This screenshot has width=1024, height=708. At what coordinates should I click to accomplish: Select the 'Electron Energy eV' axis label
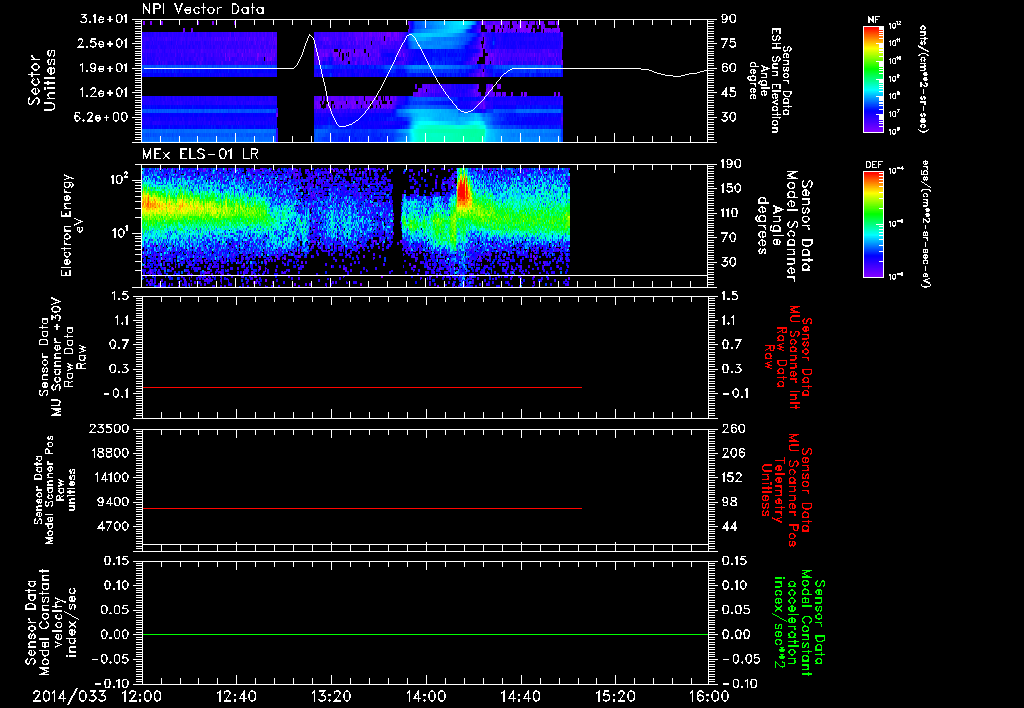click(72, 225)
